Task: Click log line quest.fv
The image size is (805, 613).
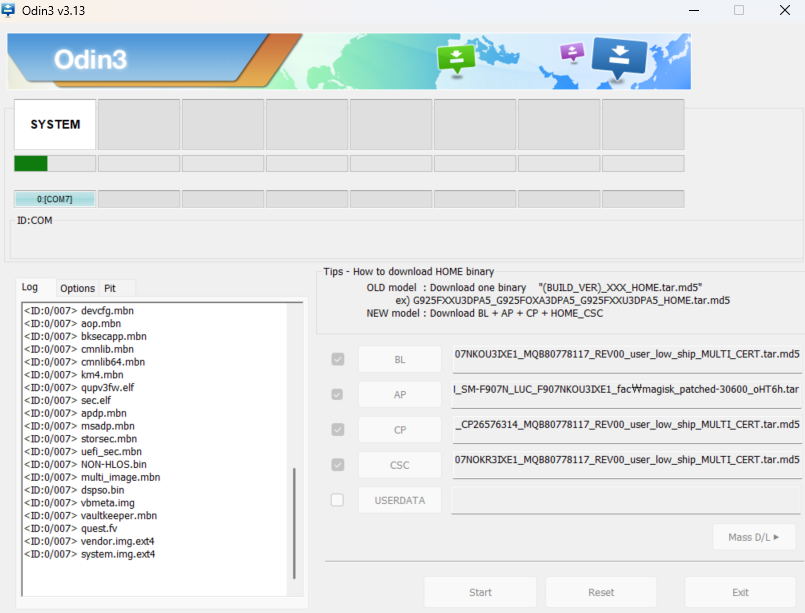Action: pyautogui.click(x=70, y=528)
